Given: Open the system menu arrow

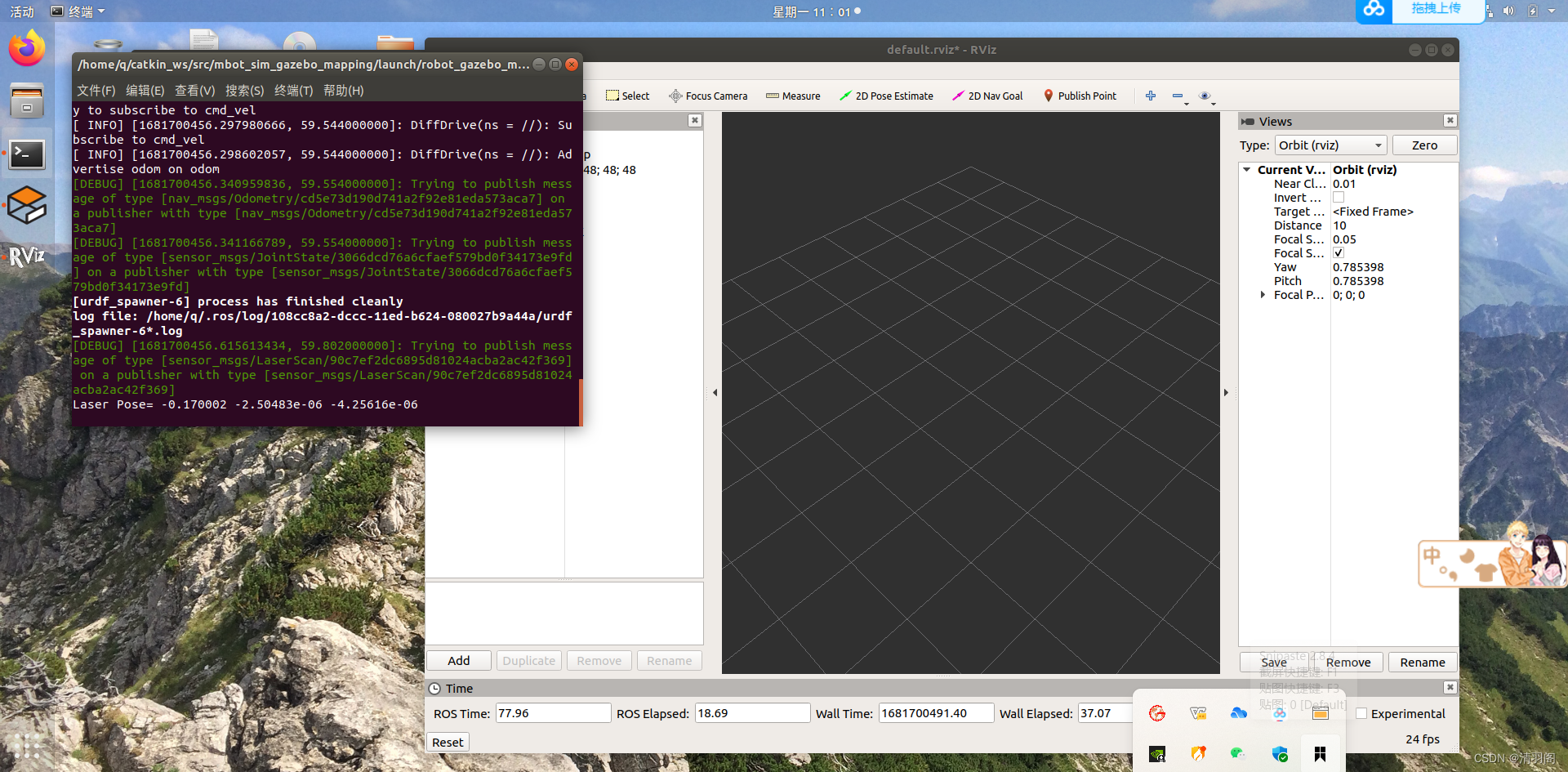Looking at the screenshot, I should (1552, 11).
